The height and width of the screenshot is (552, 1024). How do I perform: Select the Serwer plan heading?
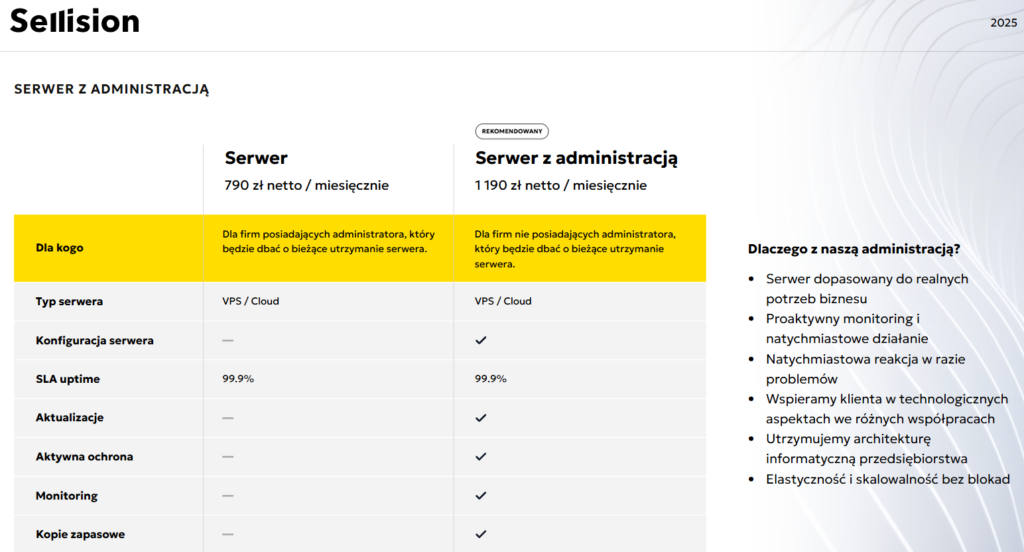(x=256, y=158)
